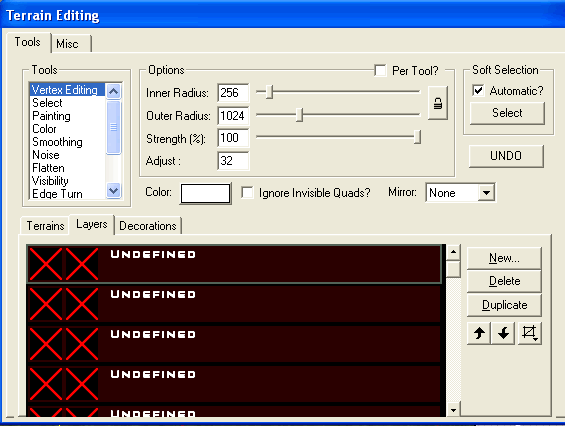Image resolution: width=565 pixels, height=426 pixels.
Task: Click the white Color swatch
Action: pos(205,194)
